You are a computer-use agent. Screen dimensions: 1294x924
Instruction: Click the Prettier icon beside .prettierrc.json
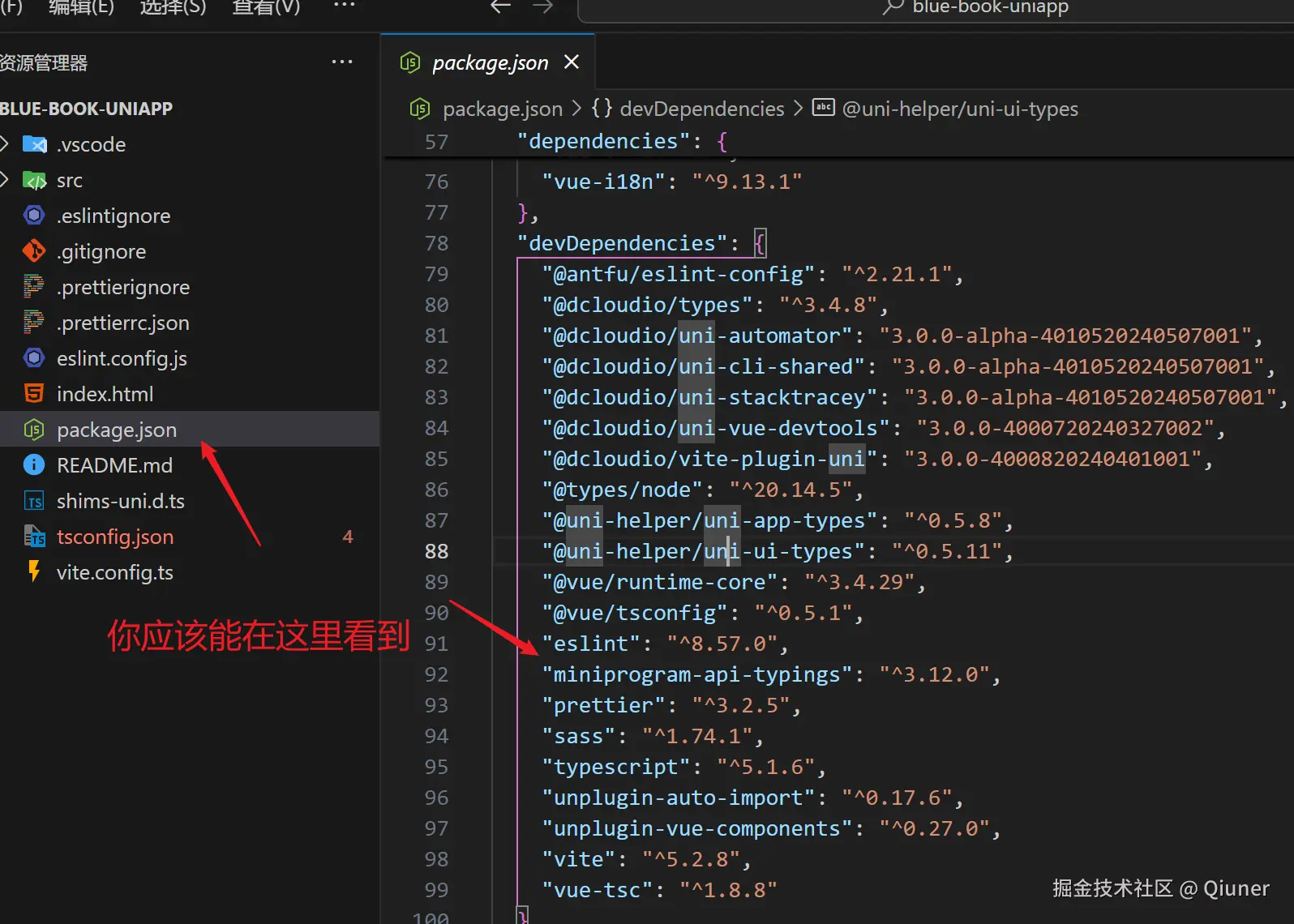tap(34, 323)
